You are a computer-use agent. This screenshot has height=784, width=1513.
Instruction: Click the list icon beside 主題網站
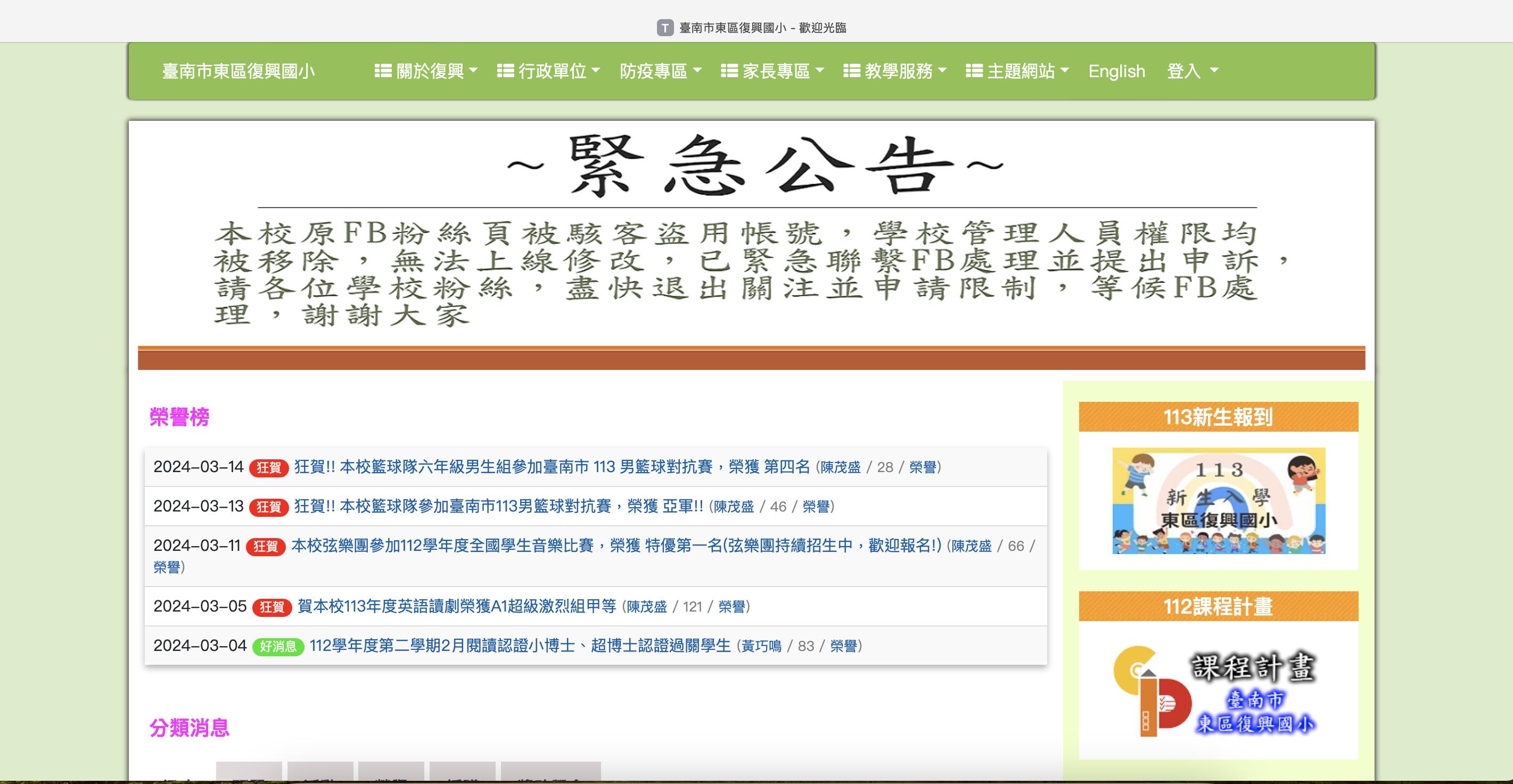click(974, 71)
